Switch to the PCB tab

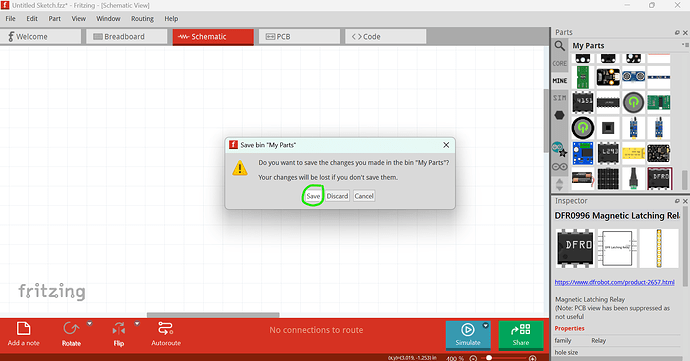[x=299, y=37]
